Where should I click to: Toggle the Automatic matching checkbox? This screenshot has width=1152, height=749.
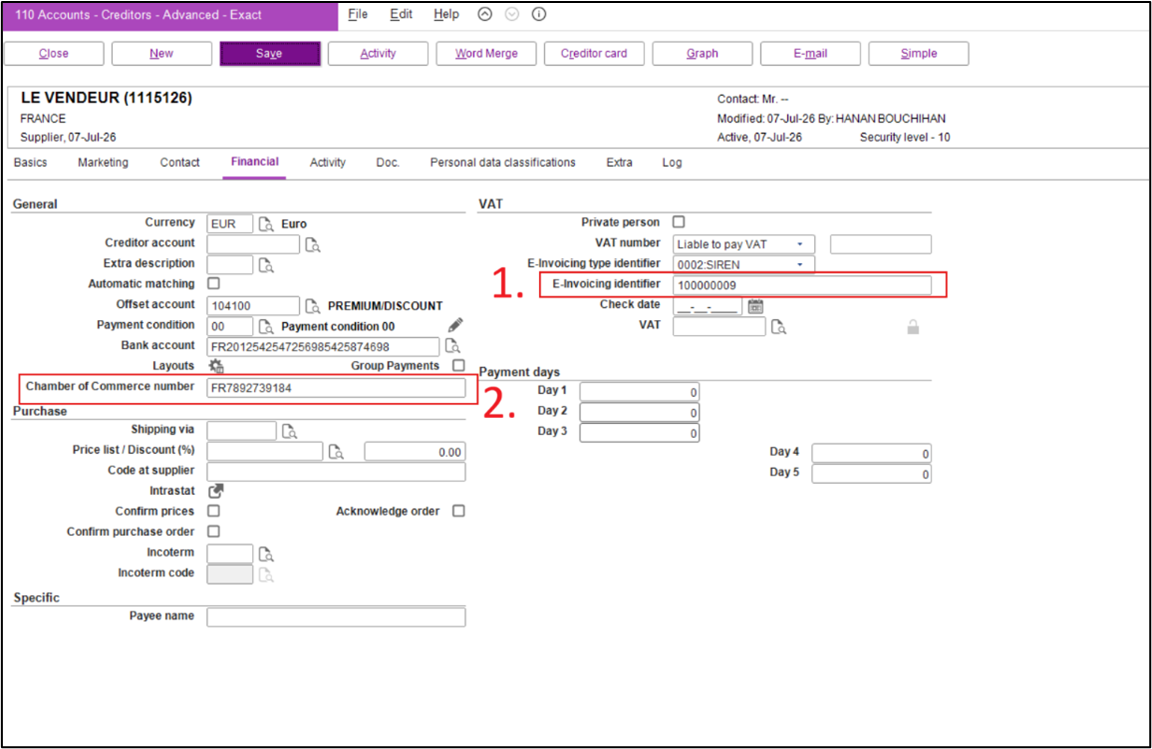coord(214,283)
